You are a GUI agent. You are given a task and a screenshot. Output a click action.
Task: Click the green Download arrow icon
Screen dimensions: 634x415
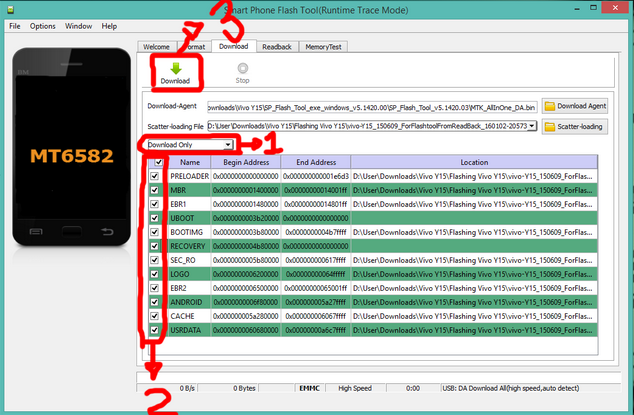coord(175,68)
